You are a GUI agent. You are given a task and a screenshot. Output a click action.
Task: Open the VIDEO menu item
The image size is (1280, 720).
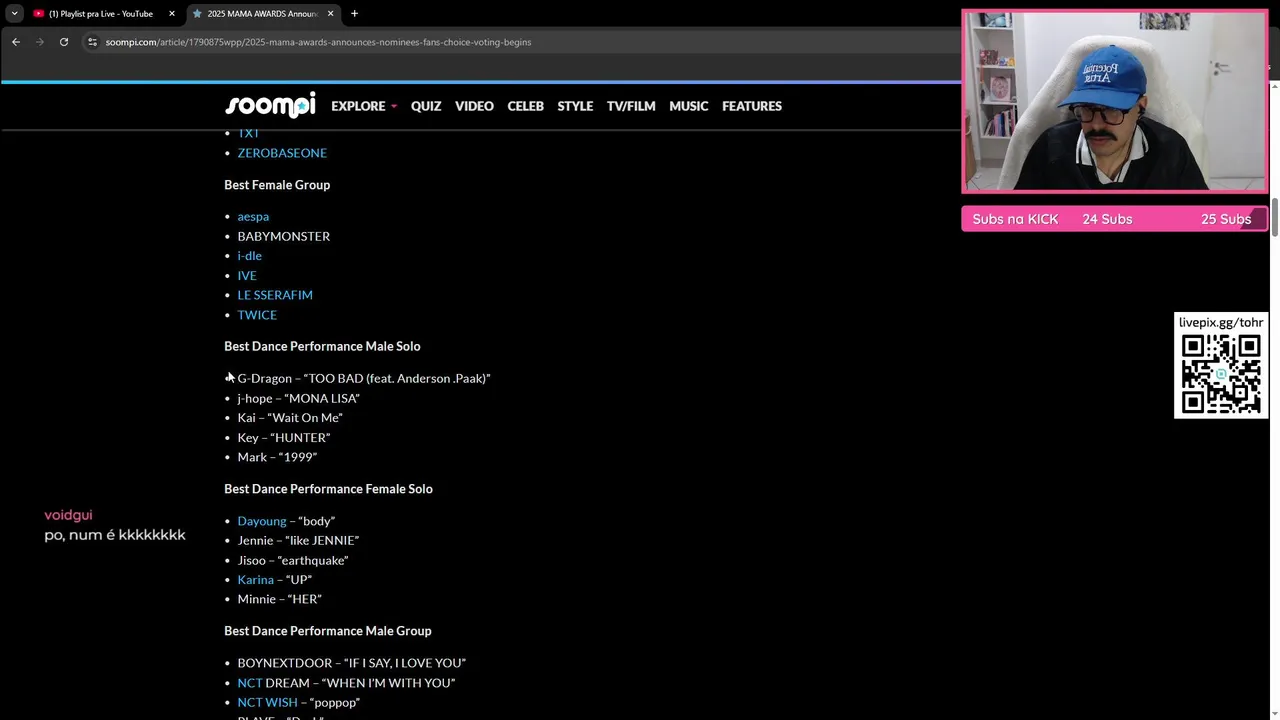click(x=474, y=106)
